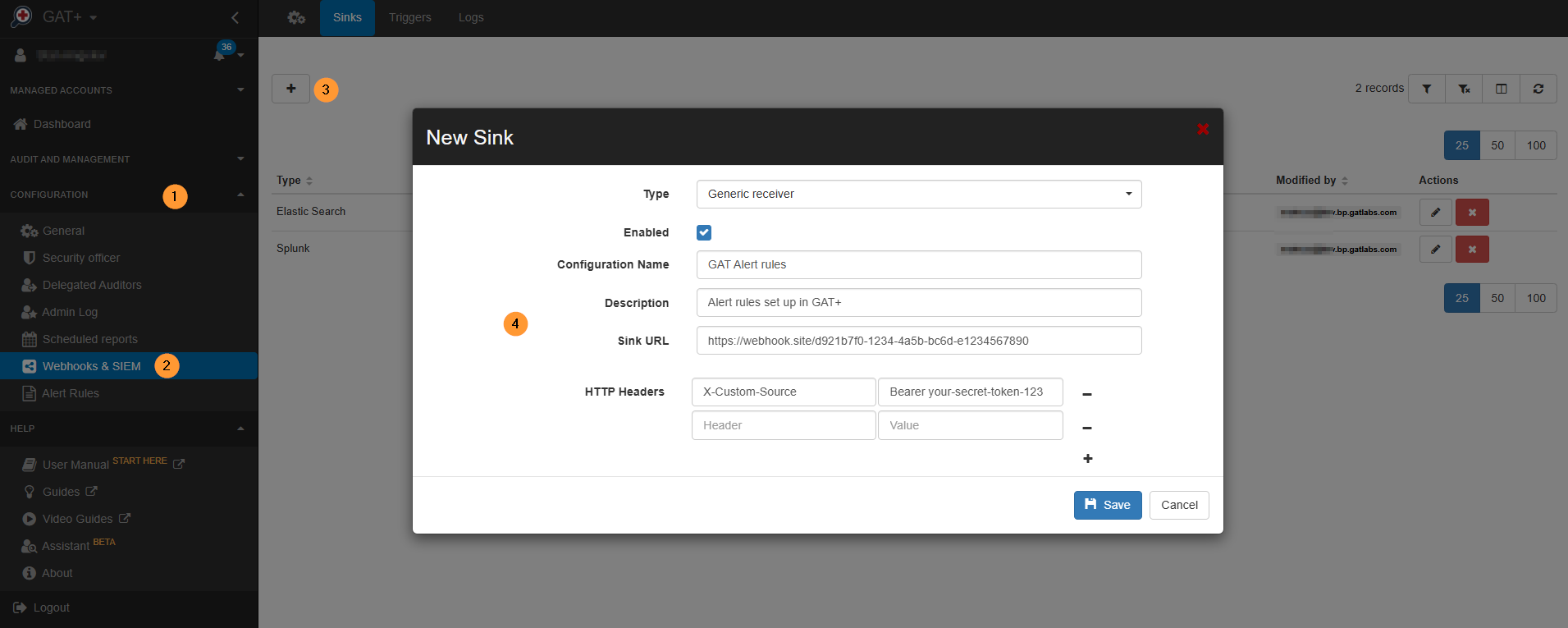Open Delegated Auditors page
Screen dimensions: 1568x628
[92, 285]
